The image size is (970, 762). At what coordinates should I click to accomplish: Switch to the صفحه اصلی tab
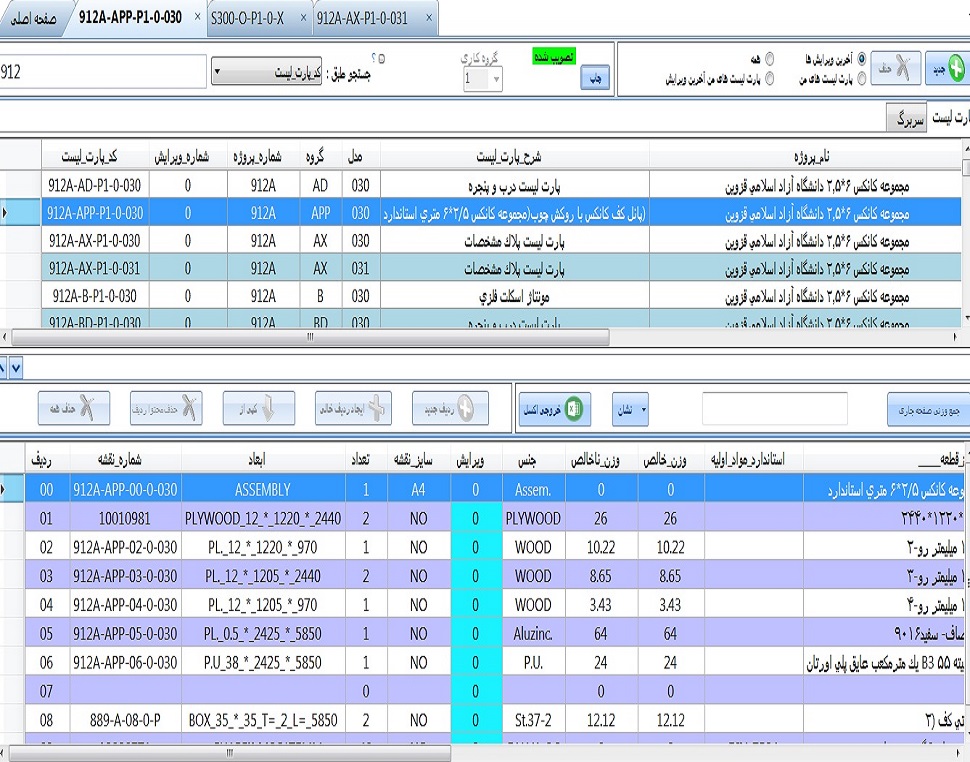point(34,19)
